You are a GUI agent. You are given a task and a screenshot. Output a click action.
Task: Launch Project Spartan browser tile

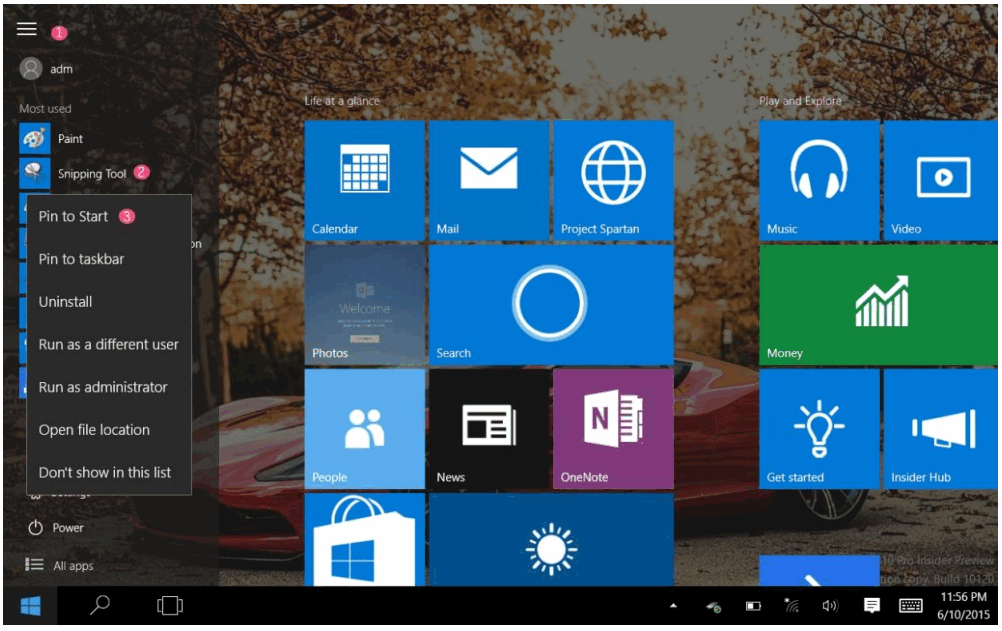(613, 180)
